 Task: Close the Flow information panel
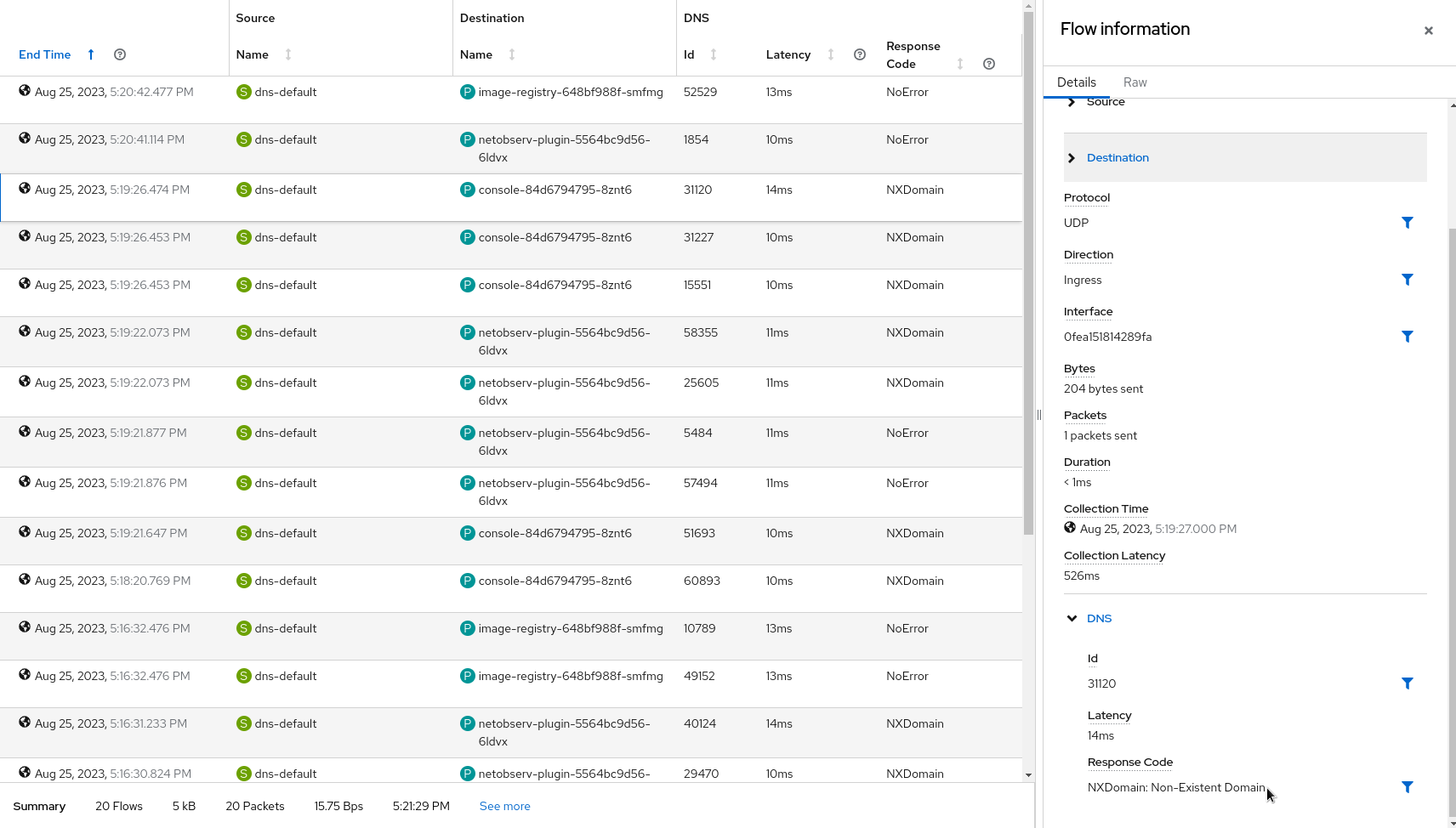click(x=1429, y=31)
